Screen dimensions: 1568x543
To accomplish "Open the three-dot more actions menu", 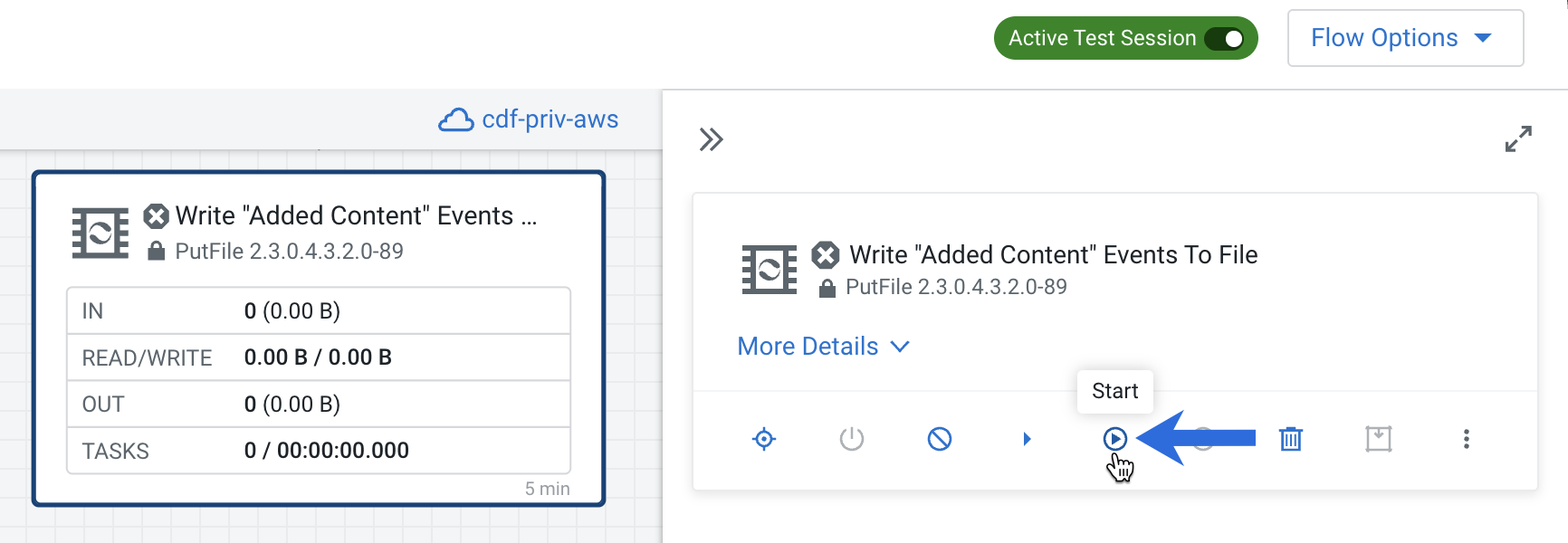I will pyautogui.click(x=1467, y=439).
